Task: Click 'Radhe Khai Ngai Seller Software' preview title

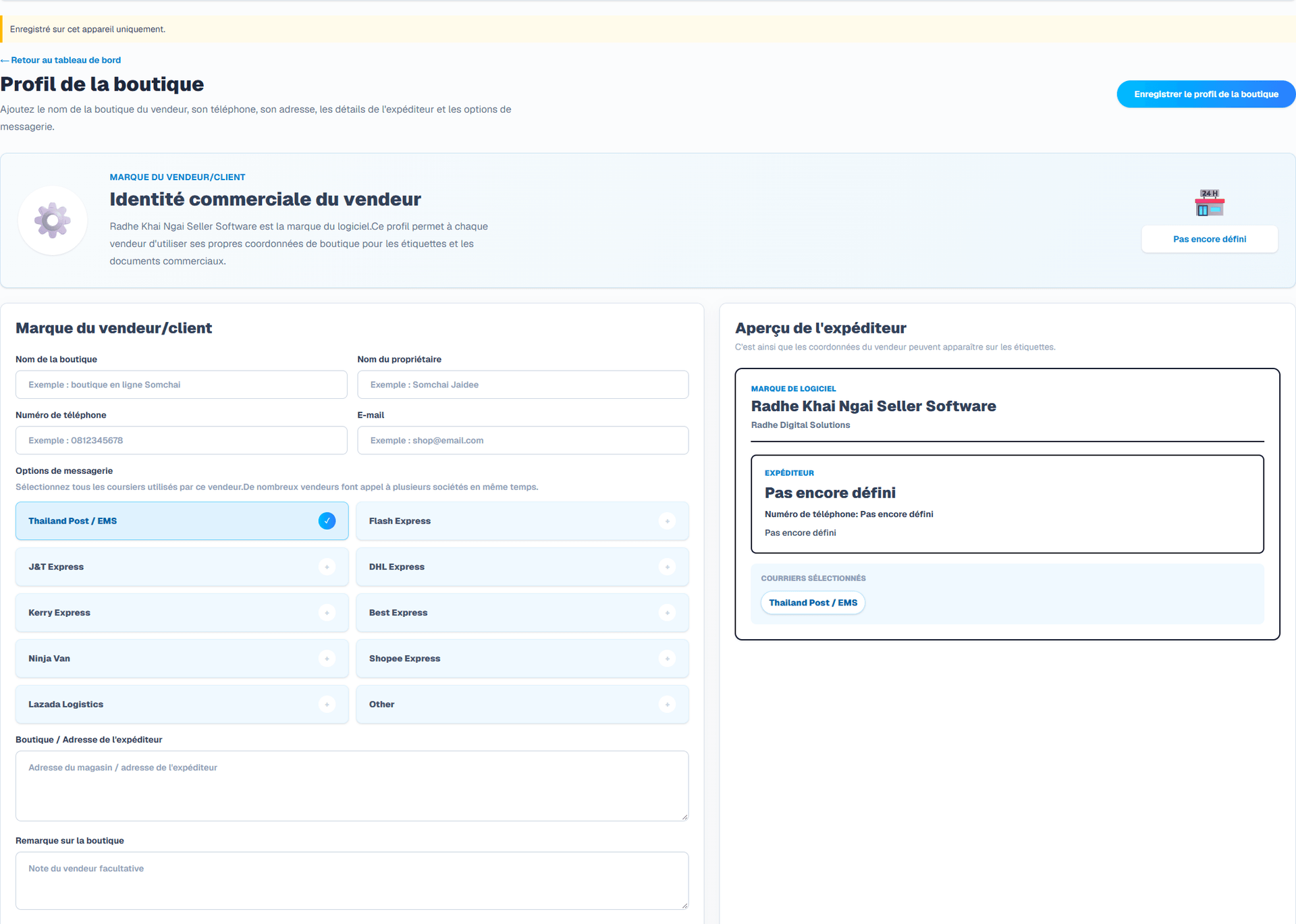Action: [873, 406]
